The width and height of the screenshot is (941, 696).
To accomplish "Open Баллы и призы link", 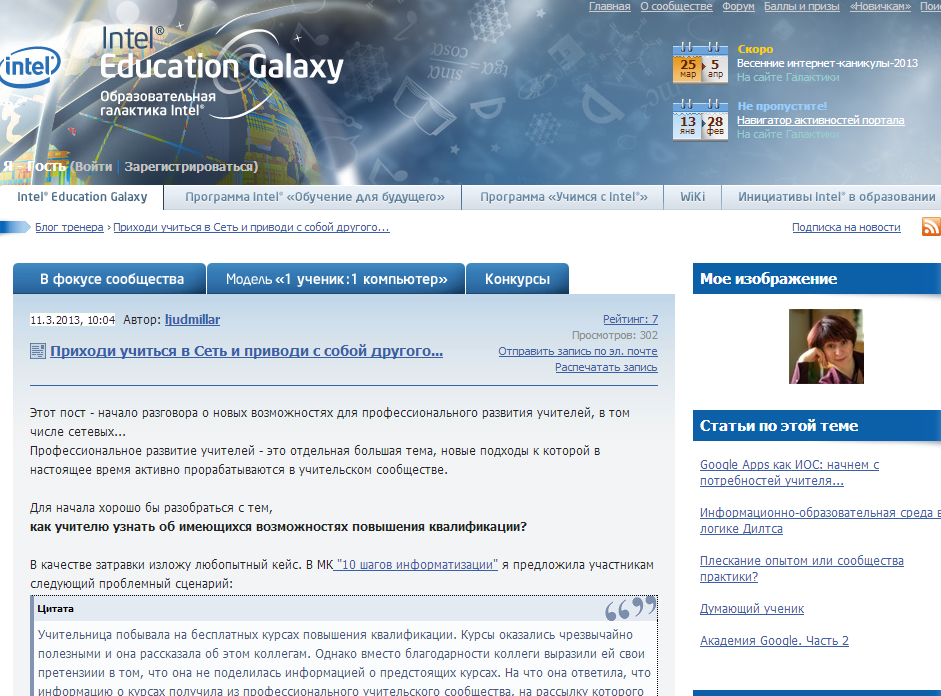I will coord(802,7).
